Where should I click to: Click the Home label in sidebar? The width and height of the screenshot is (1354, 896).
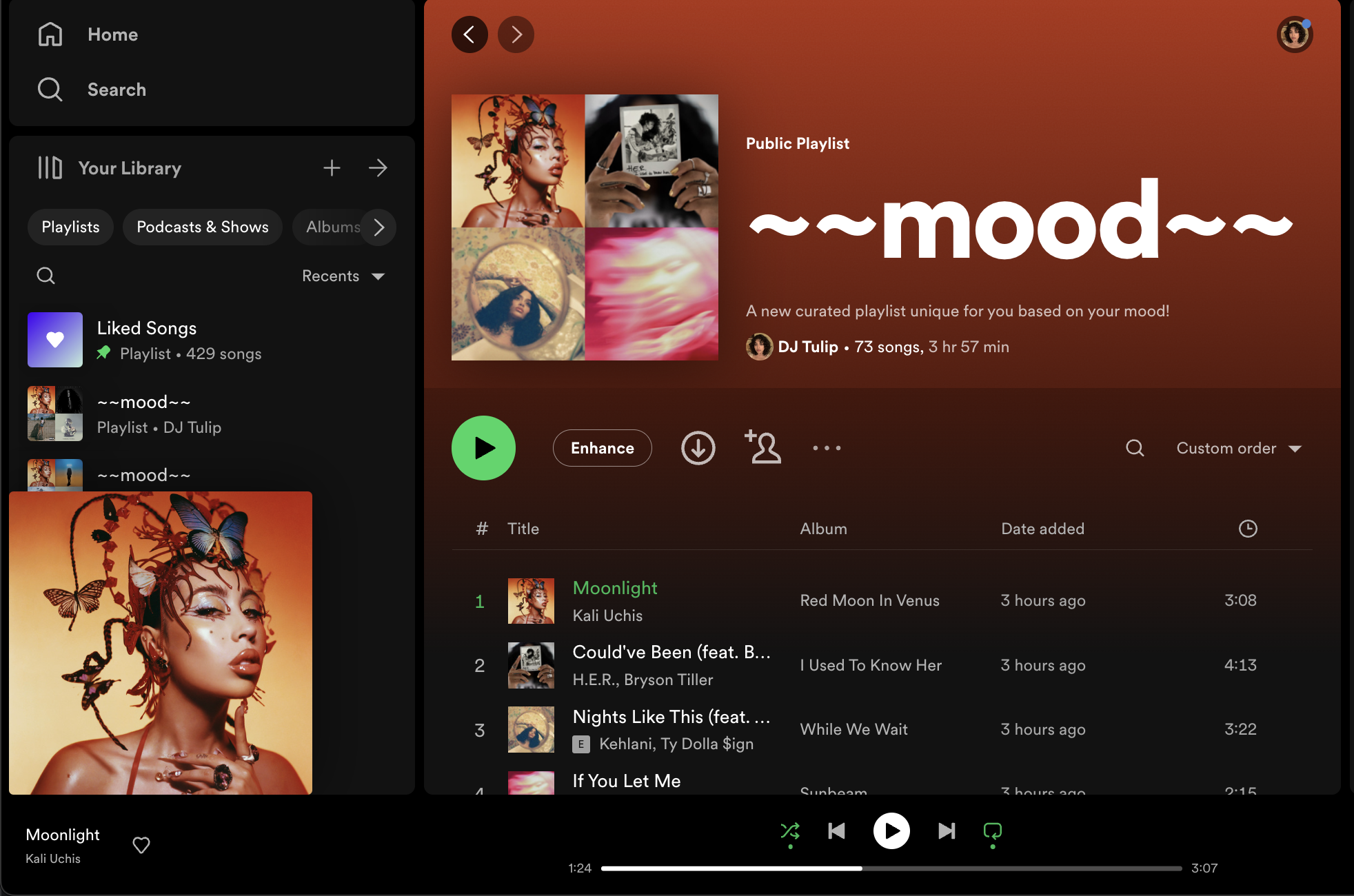(x=113, y=34)
